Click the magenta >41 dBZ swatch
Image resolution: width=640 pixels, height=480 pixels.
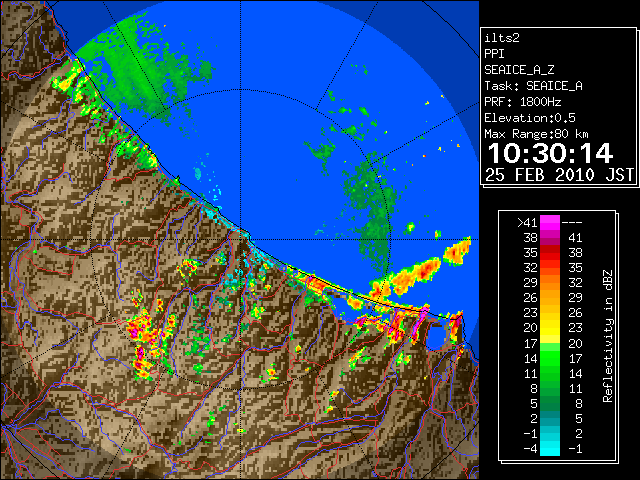[x=550, y=222]
